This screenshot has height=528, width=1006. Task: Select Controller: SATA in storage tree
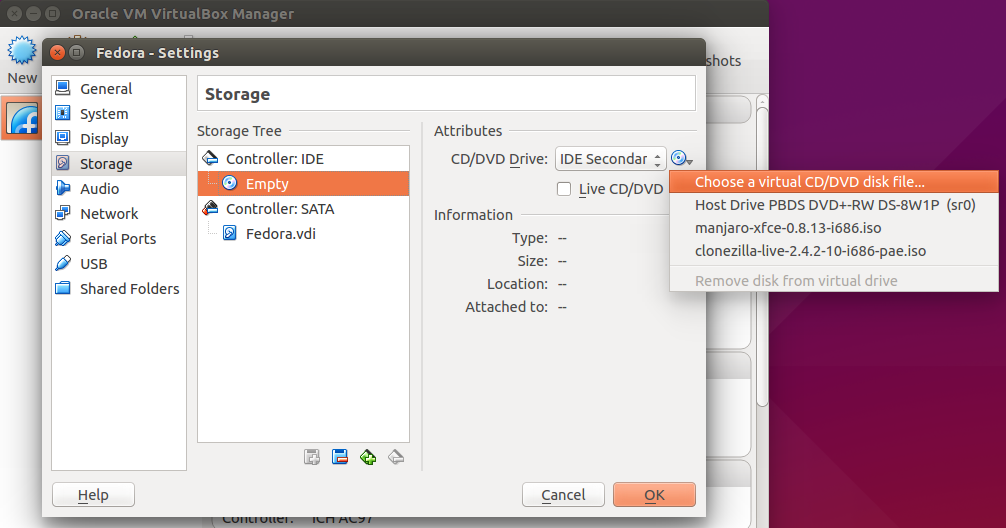(303, 209)
